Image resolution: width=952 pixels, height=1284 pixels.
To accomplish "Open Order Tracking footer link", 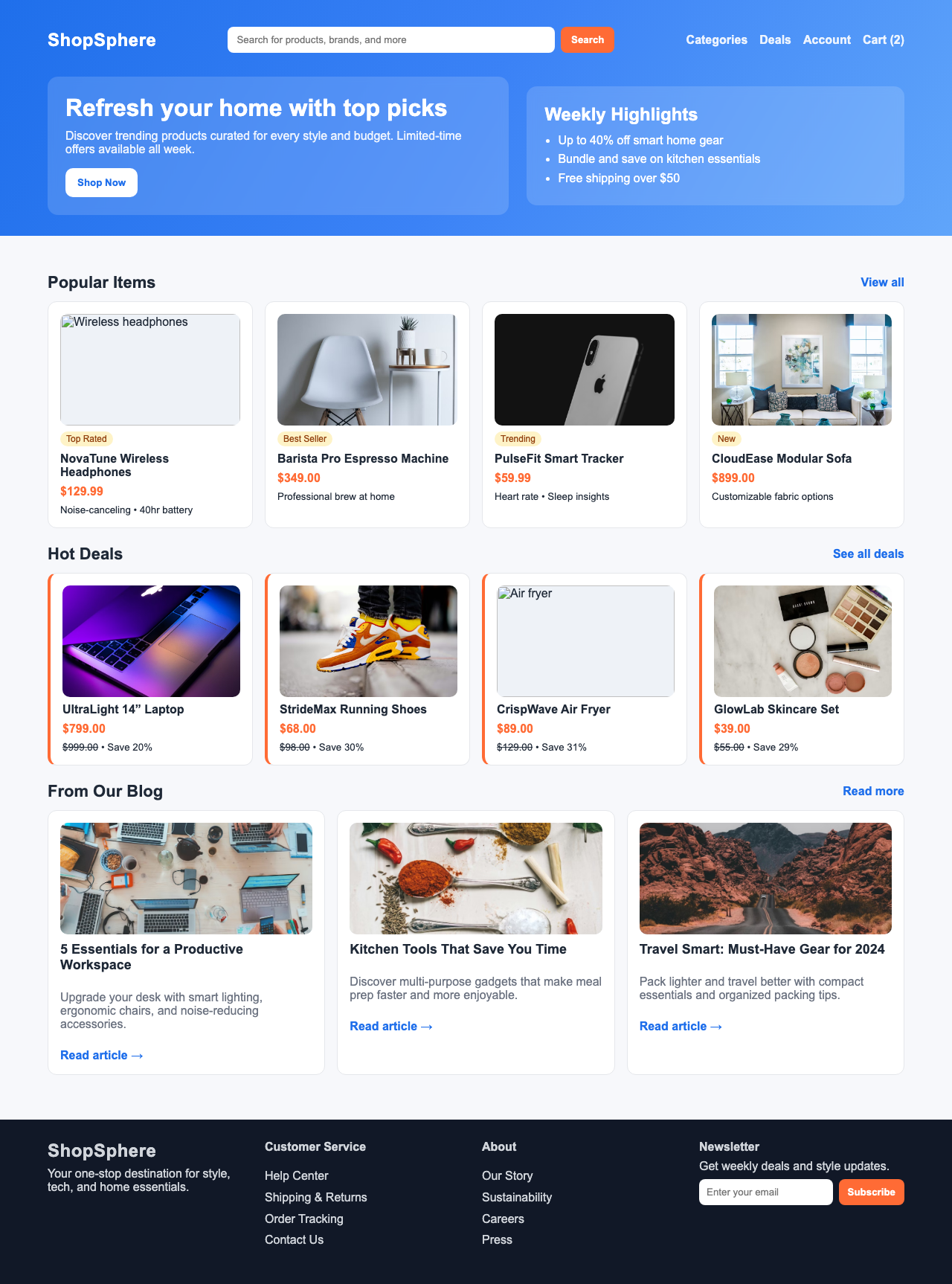I will coord(304,1219).
